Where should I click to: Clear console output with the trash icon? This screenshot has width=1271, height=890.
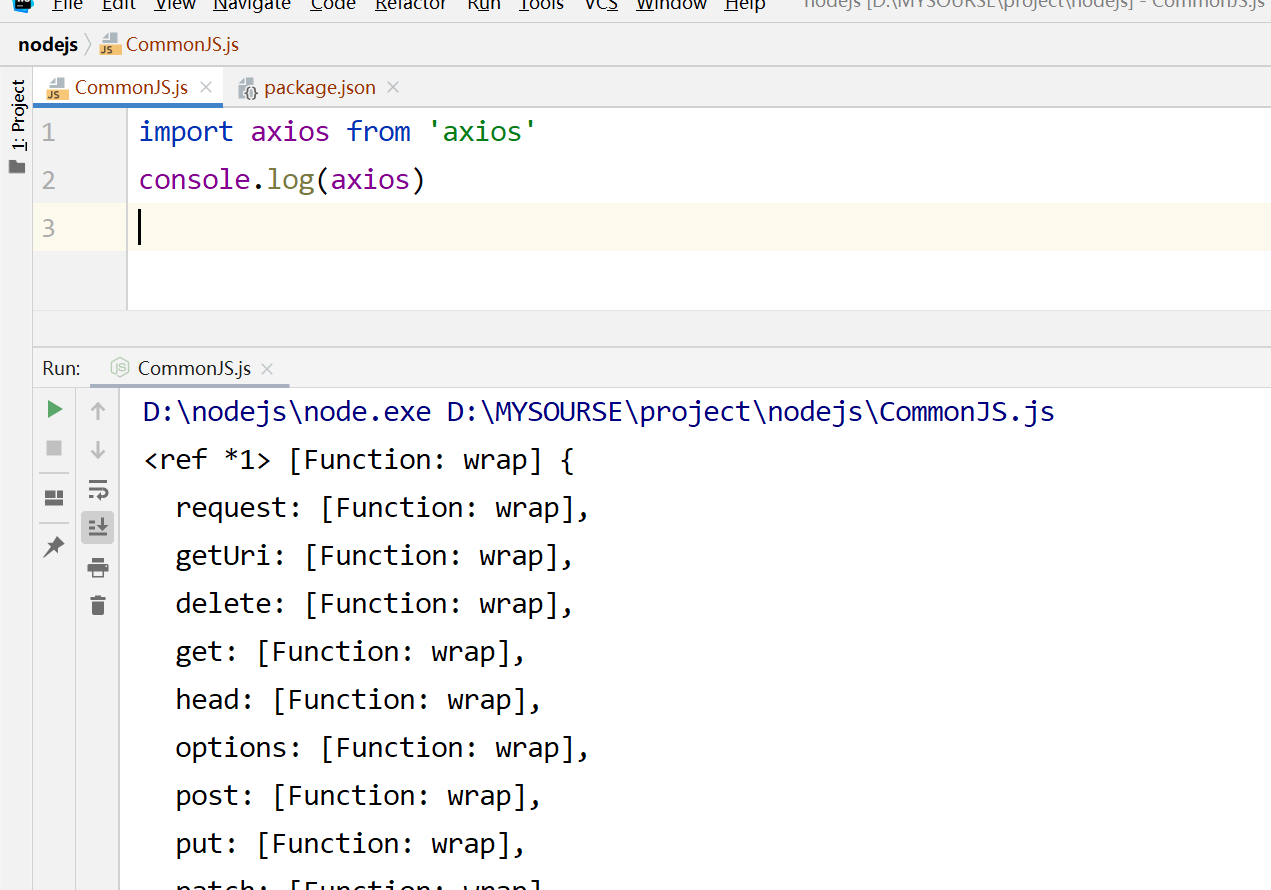pos(98,605)
